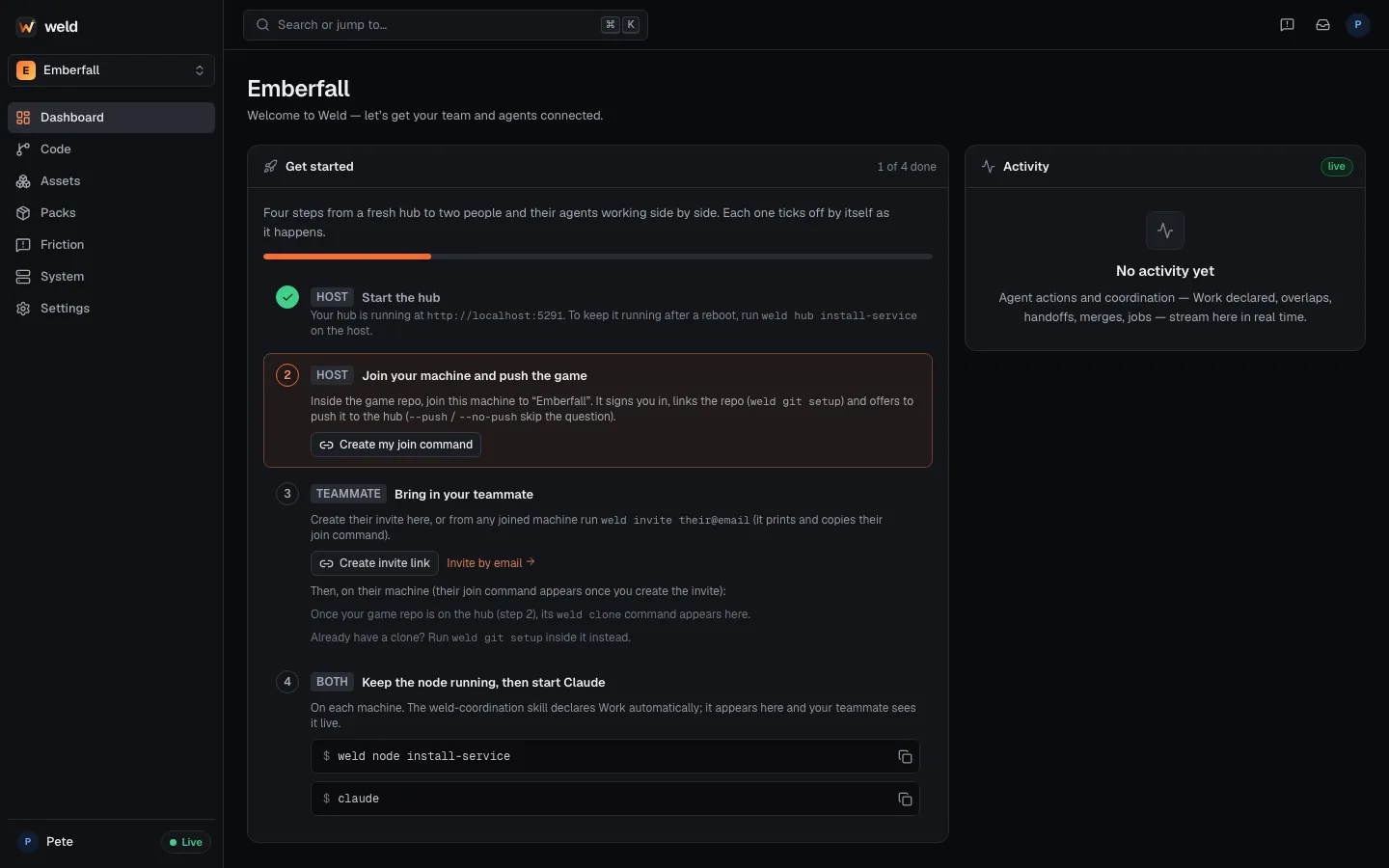The height and width of the screenshot is (868, 1389).
Task: Follow the Invite by email link
Action: [x=491, y=563]
